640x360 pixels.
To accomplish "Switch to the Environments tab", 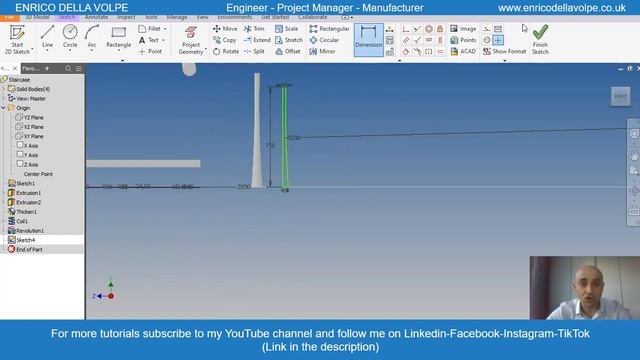I will click(235, 17).
